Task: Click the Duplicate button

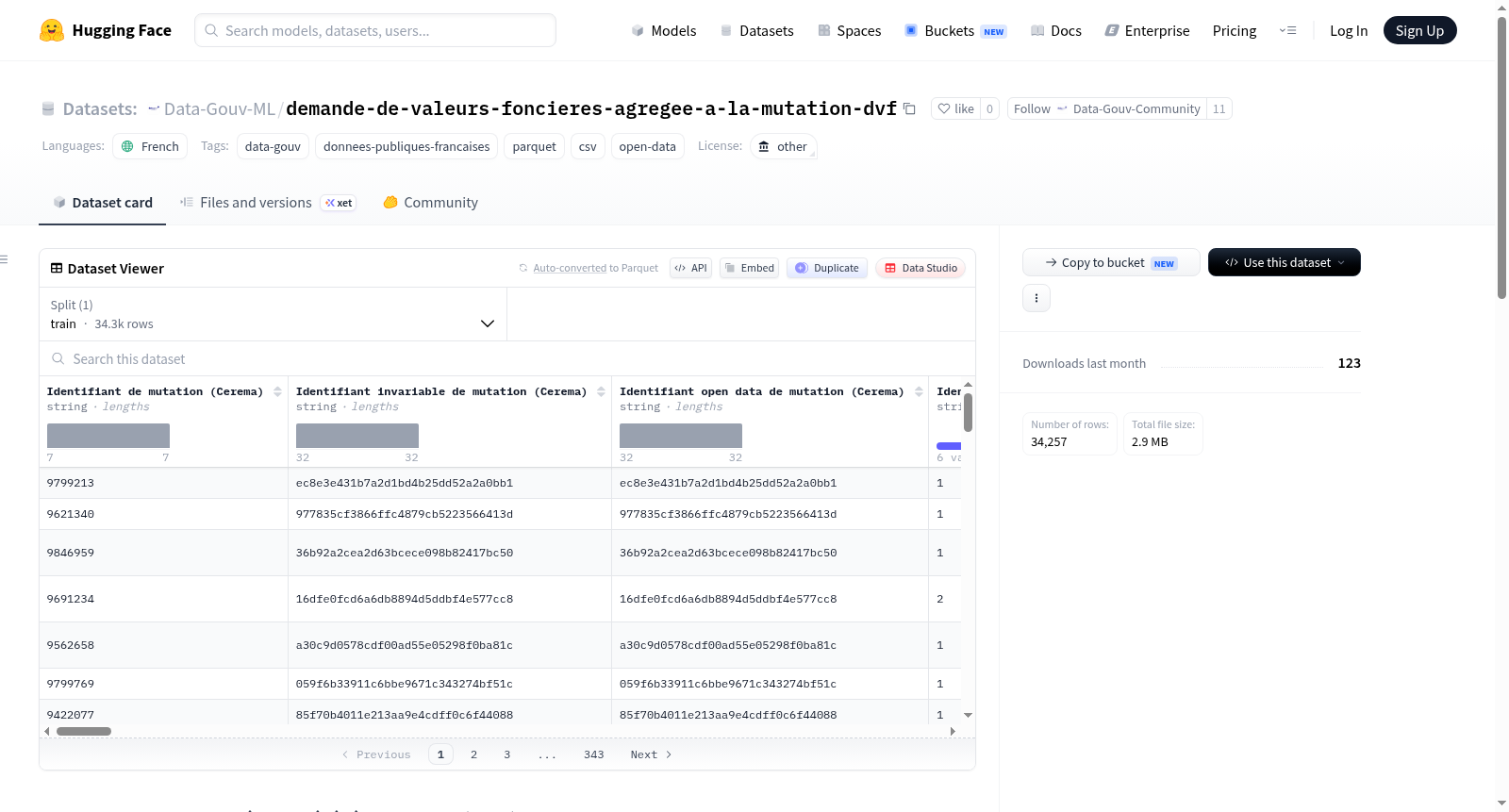Action: (x=827, y=268)
